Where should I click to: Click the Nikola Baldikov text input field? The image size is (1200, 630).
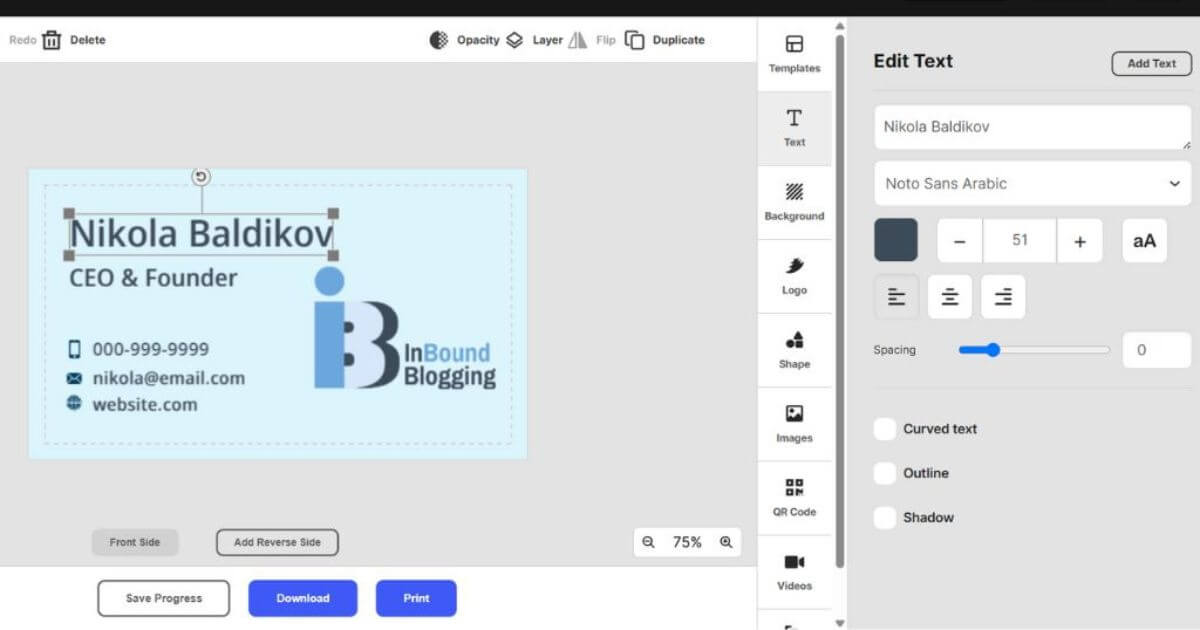tap(1033, 128)
